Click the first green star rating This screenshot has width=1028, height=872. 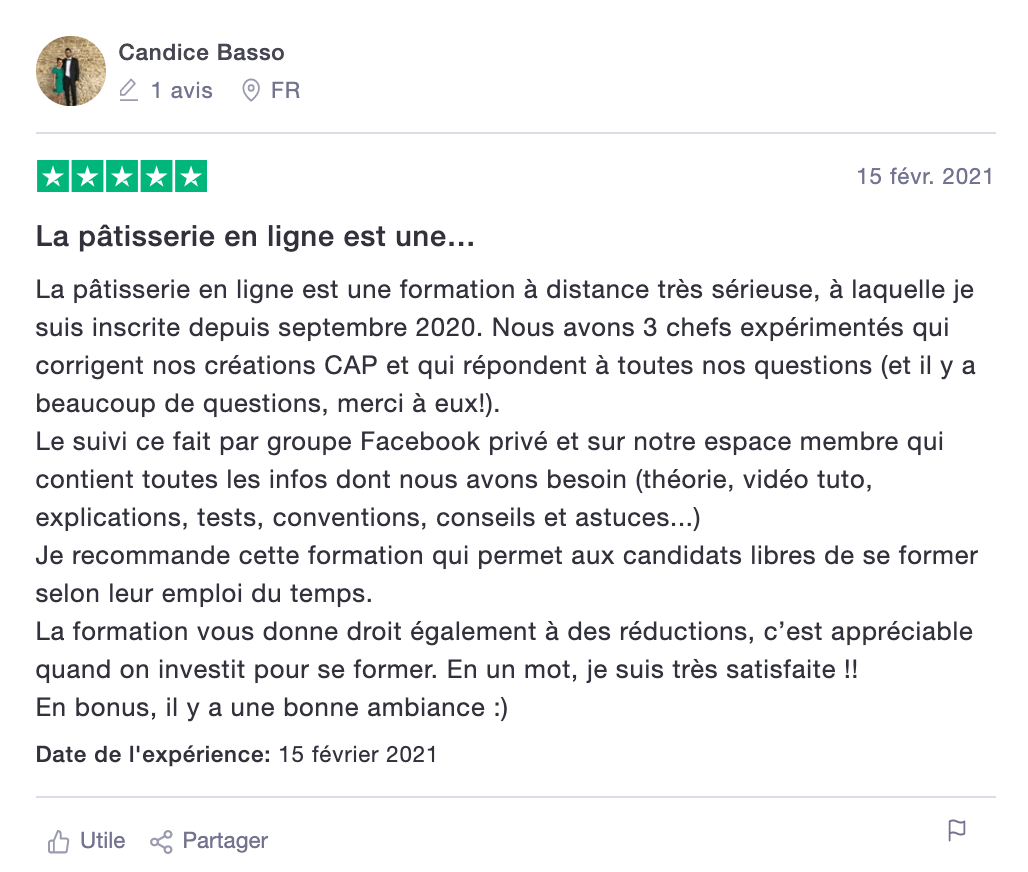pyautogui.click(x=53, y=176)
